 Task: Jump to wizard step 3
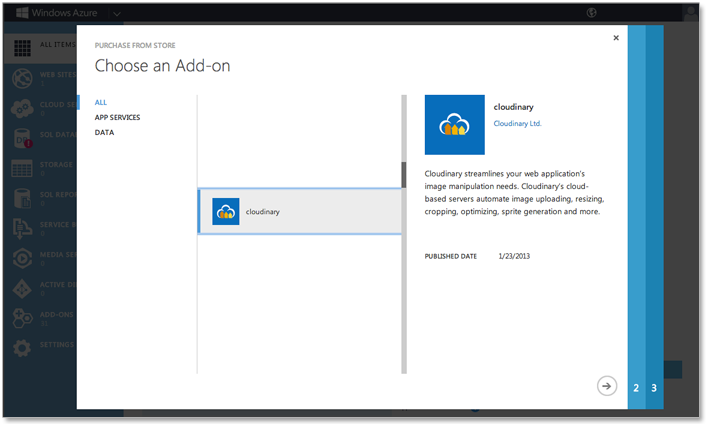[654, 388]
